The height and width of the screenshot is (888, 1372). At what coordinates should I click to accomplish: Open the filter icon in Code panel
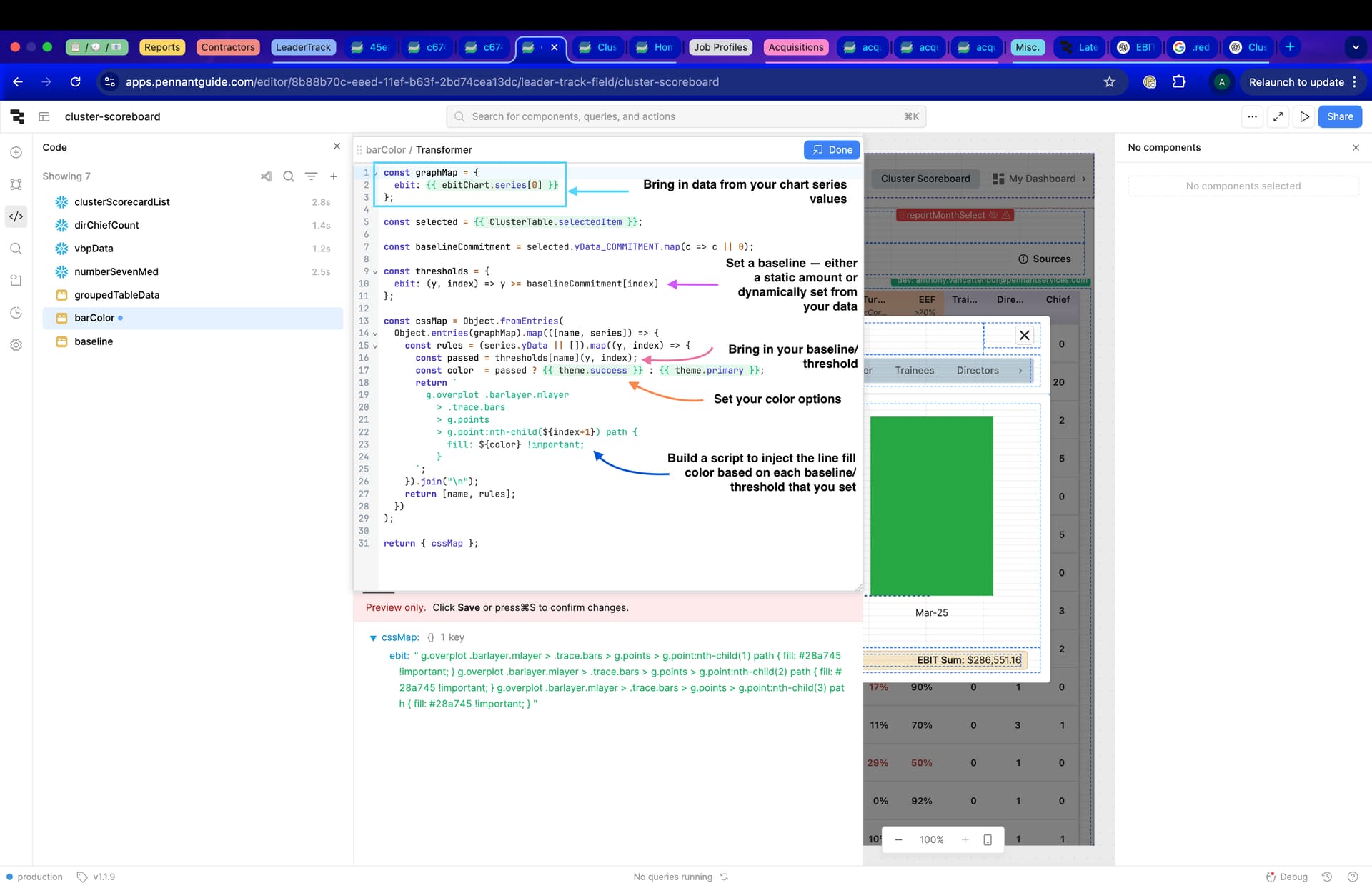[x=311, y=176]
